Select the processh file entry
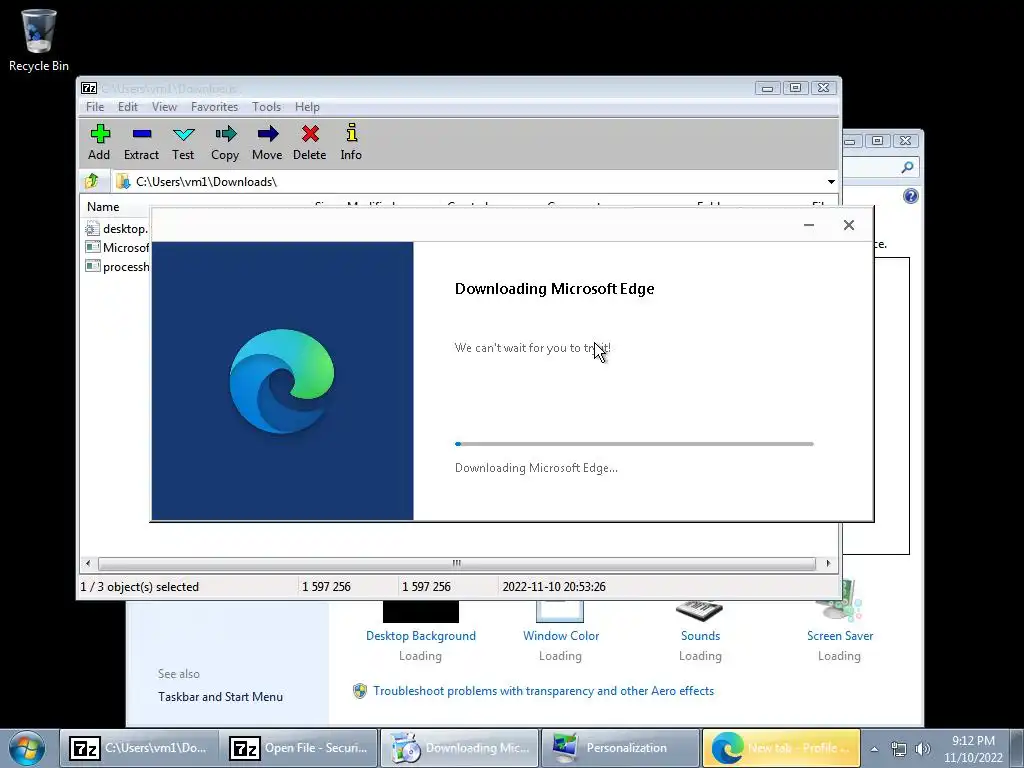1024x768 pixels. point(118,266)
